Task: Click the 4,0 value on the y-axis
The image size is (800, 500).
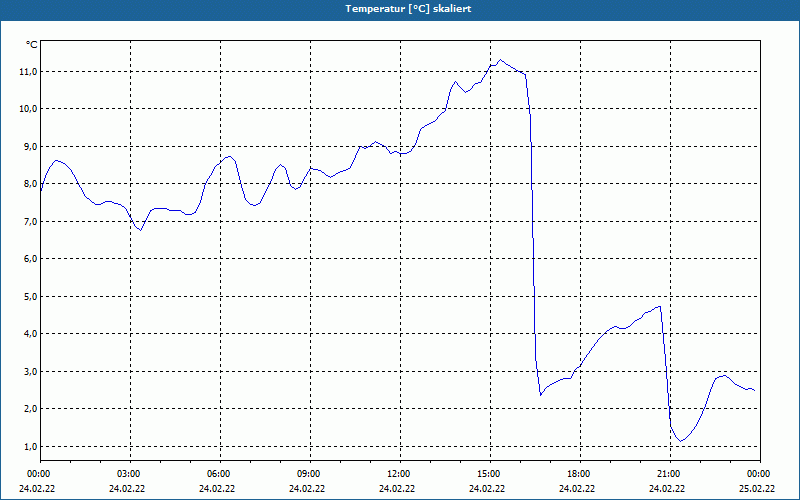Action: click(x=29, y=334)
